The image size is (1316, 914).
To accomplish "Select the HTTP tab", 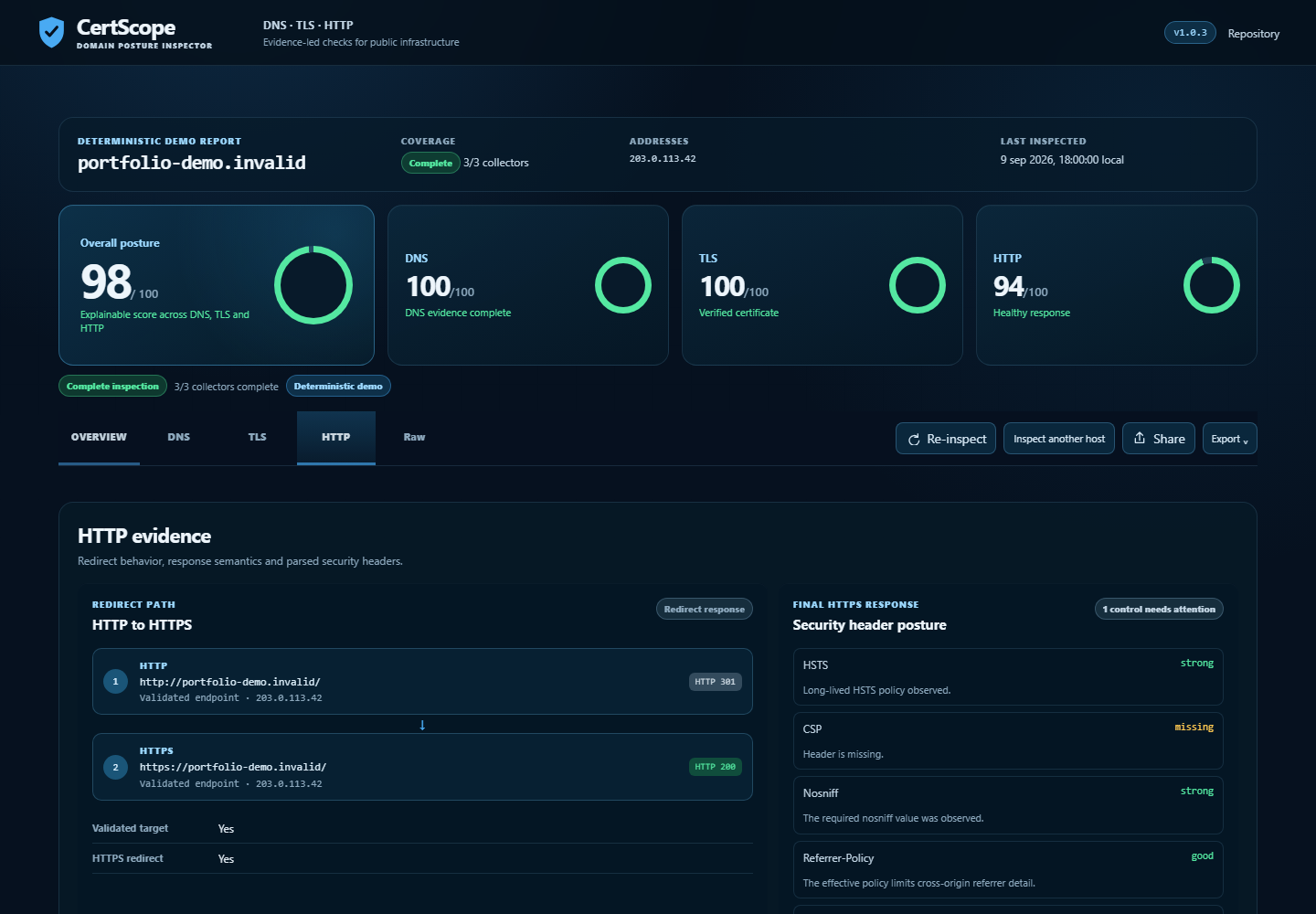I will click(336, 437).
